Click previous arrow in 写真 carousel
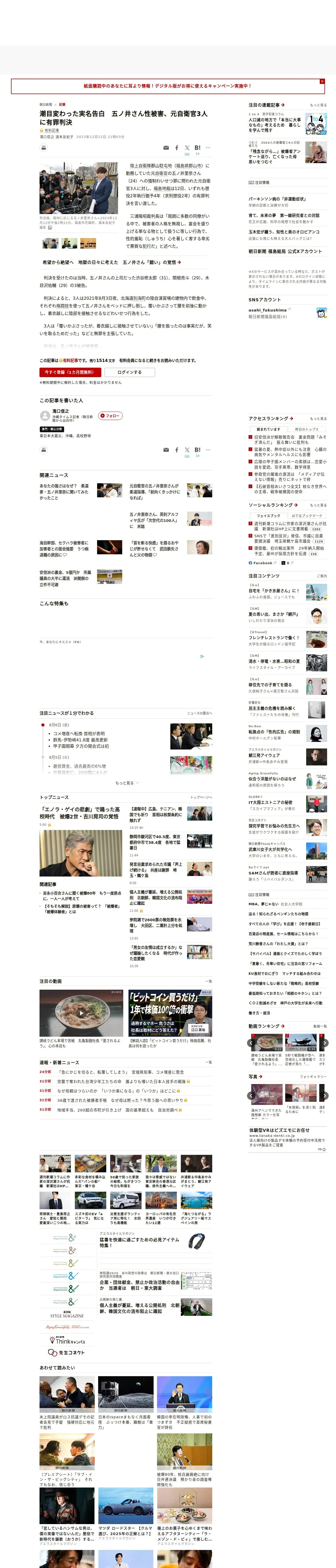 (251, 1096)
